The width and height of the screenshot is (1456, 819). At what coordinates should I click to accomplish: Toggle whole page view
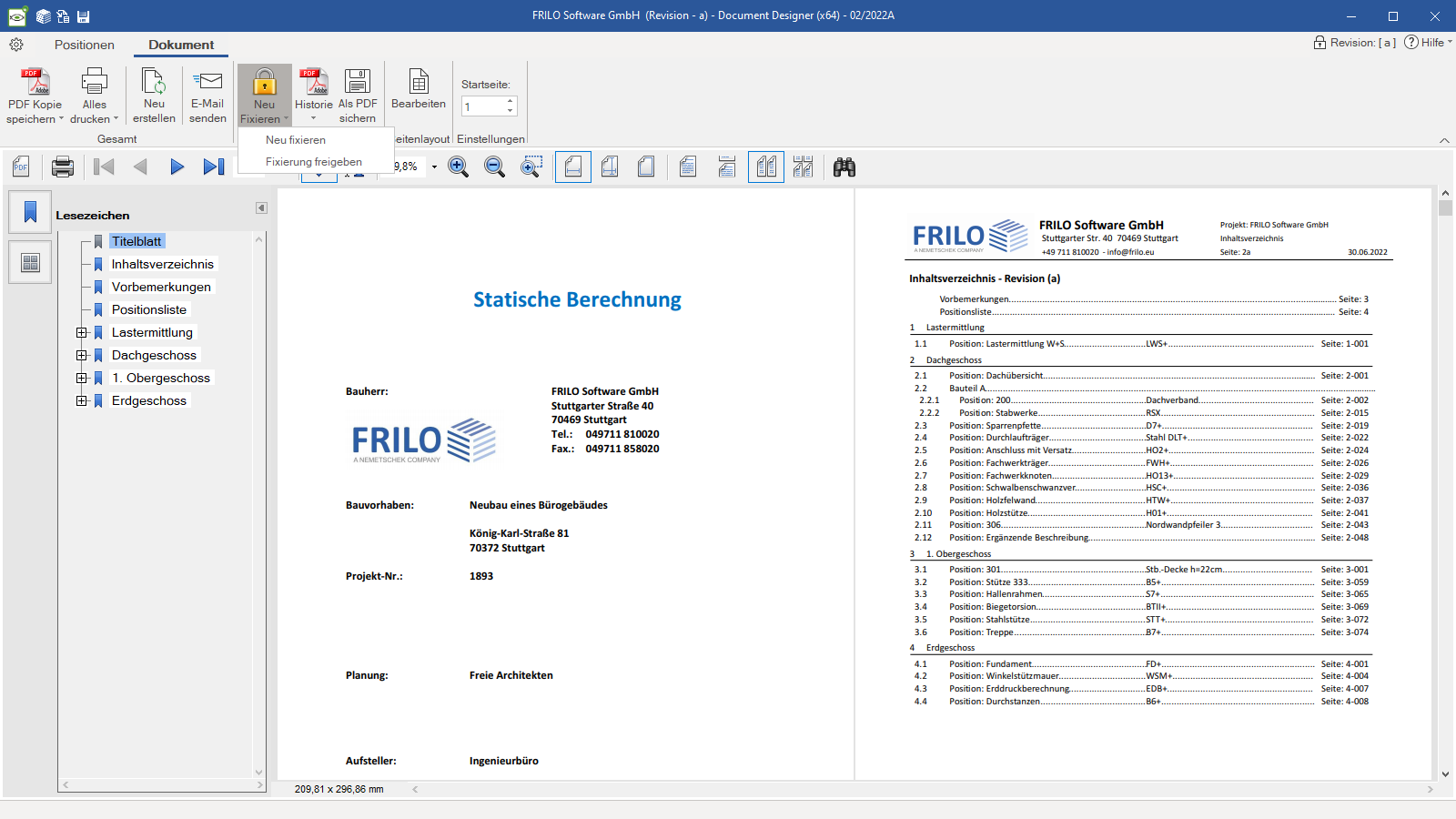pos(646,167)
